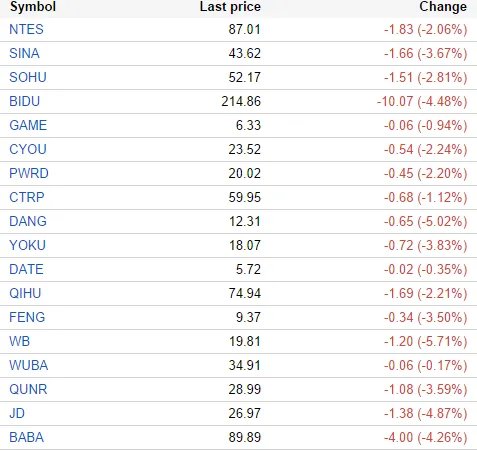The width and height of the screenshot is (477, 451).
Task: Open the QUNR stock link
Action: pos(28,389)
